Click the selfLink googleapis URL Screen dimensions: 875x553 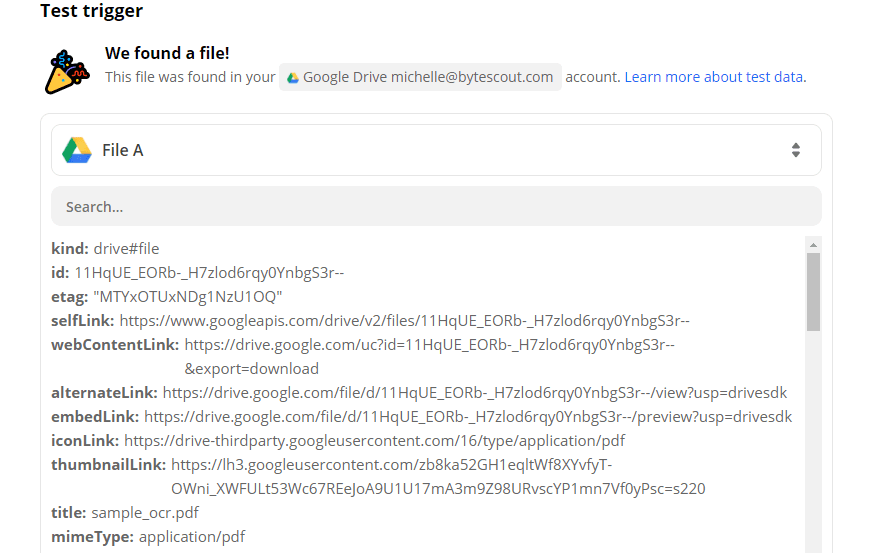pos(404,321)
